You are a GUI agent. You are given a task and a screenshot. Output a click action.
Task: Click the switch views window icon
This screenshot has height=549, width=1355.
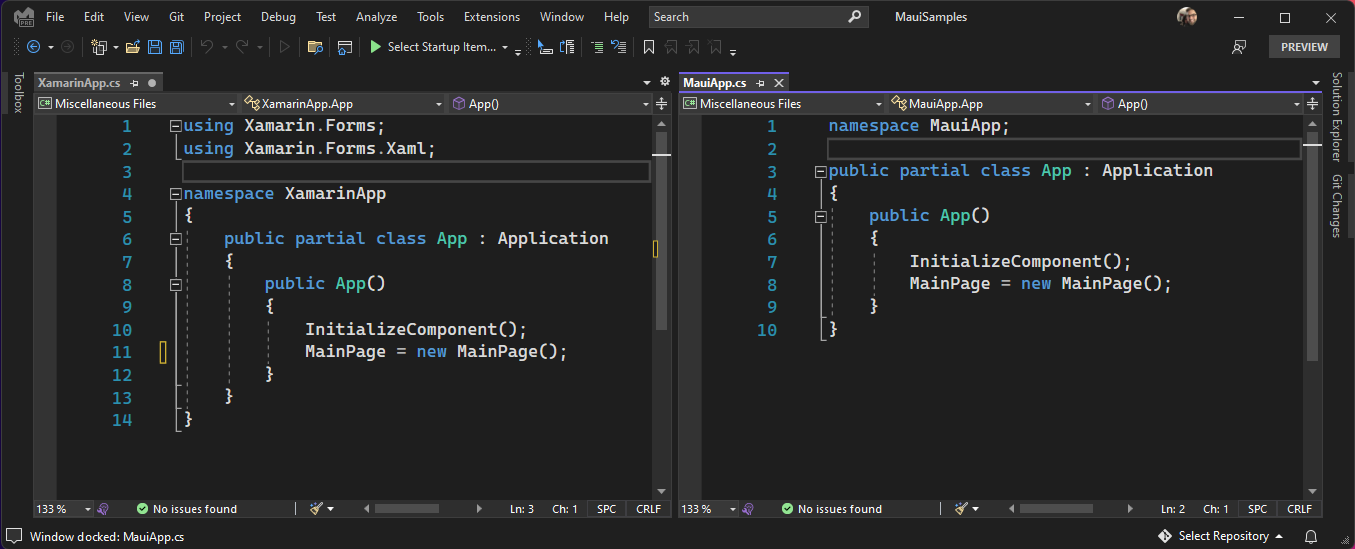345,47
